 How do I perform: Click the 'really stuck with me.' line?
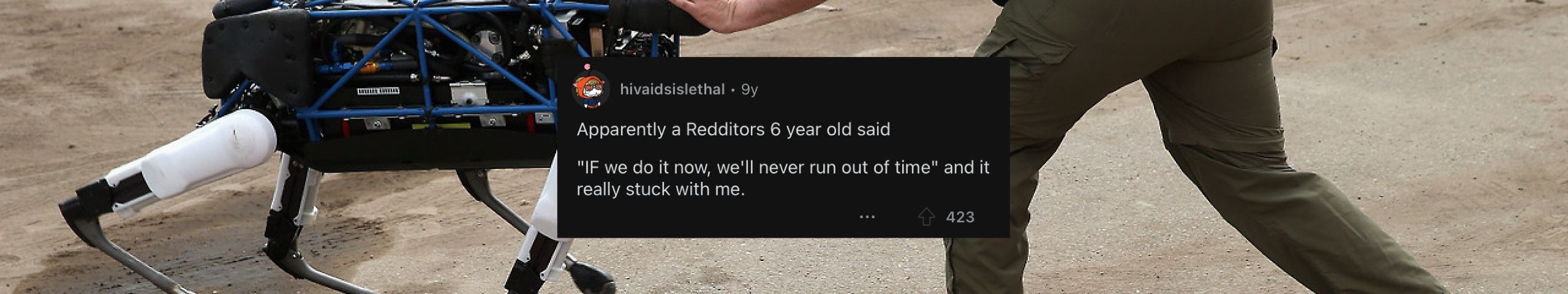tap(660, 189)
